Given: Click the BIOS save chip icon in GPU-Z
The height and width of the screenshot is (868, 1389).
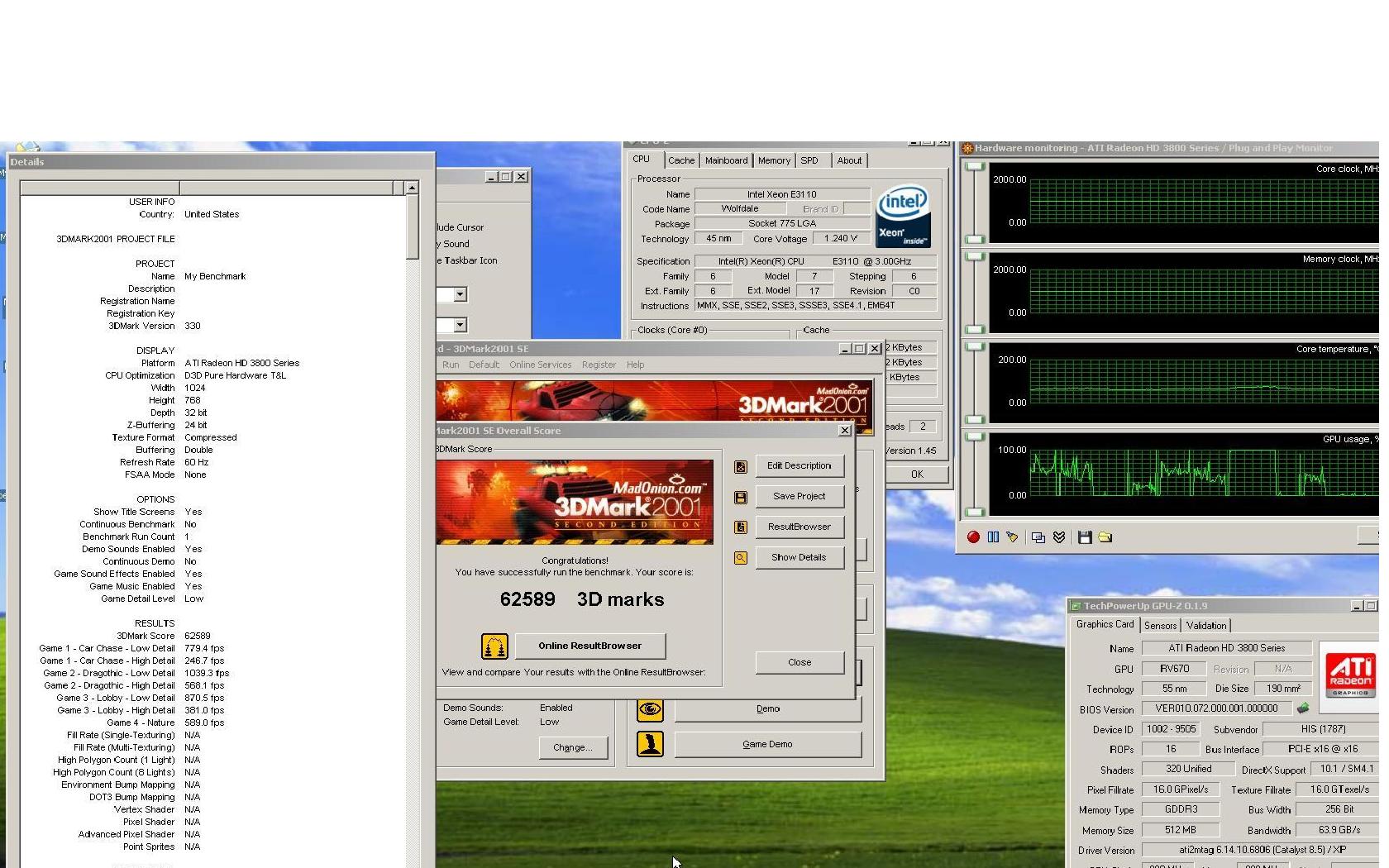Looking at the screenshot, I should 1303,708.
